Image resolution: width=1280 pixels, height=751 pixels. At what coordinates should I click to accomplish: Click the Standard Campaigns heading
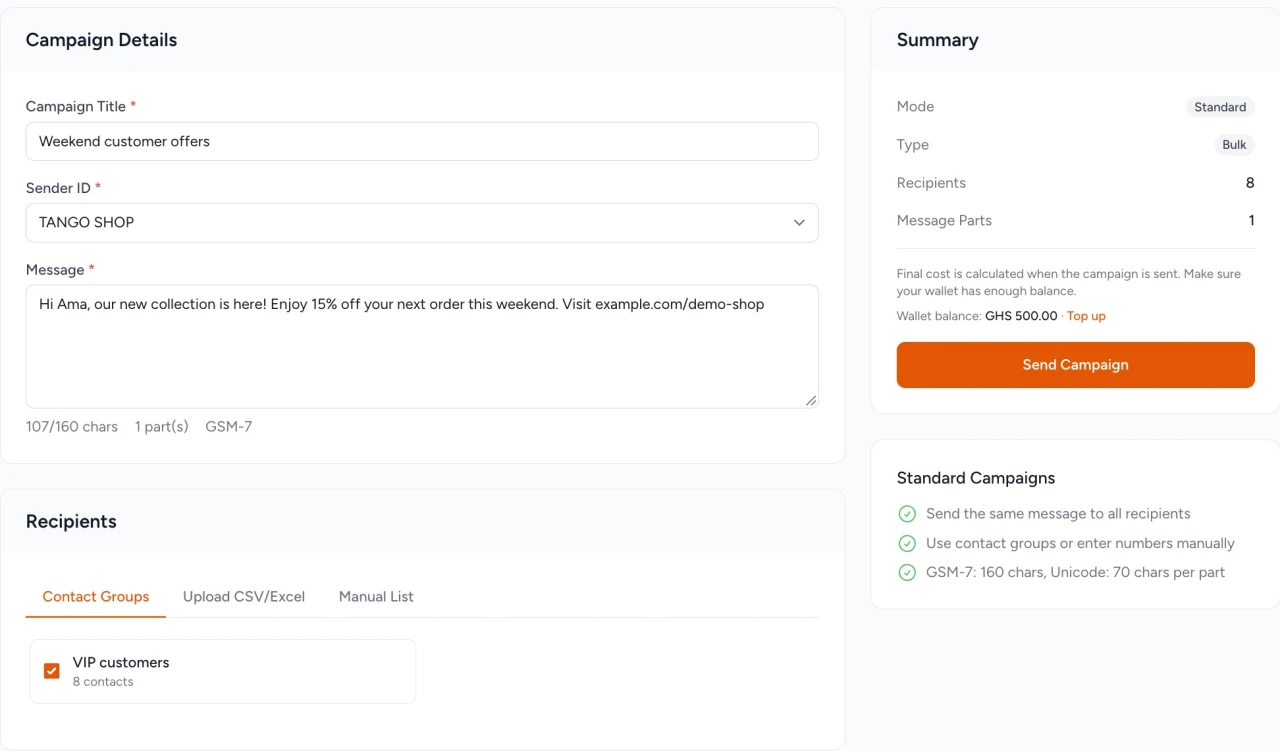[976, 478]
